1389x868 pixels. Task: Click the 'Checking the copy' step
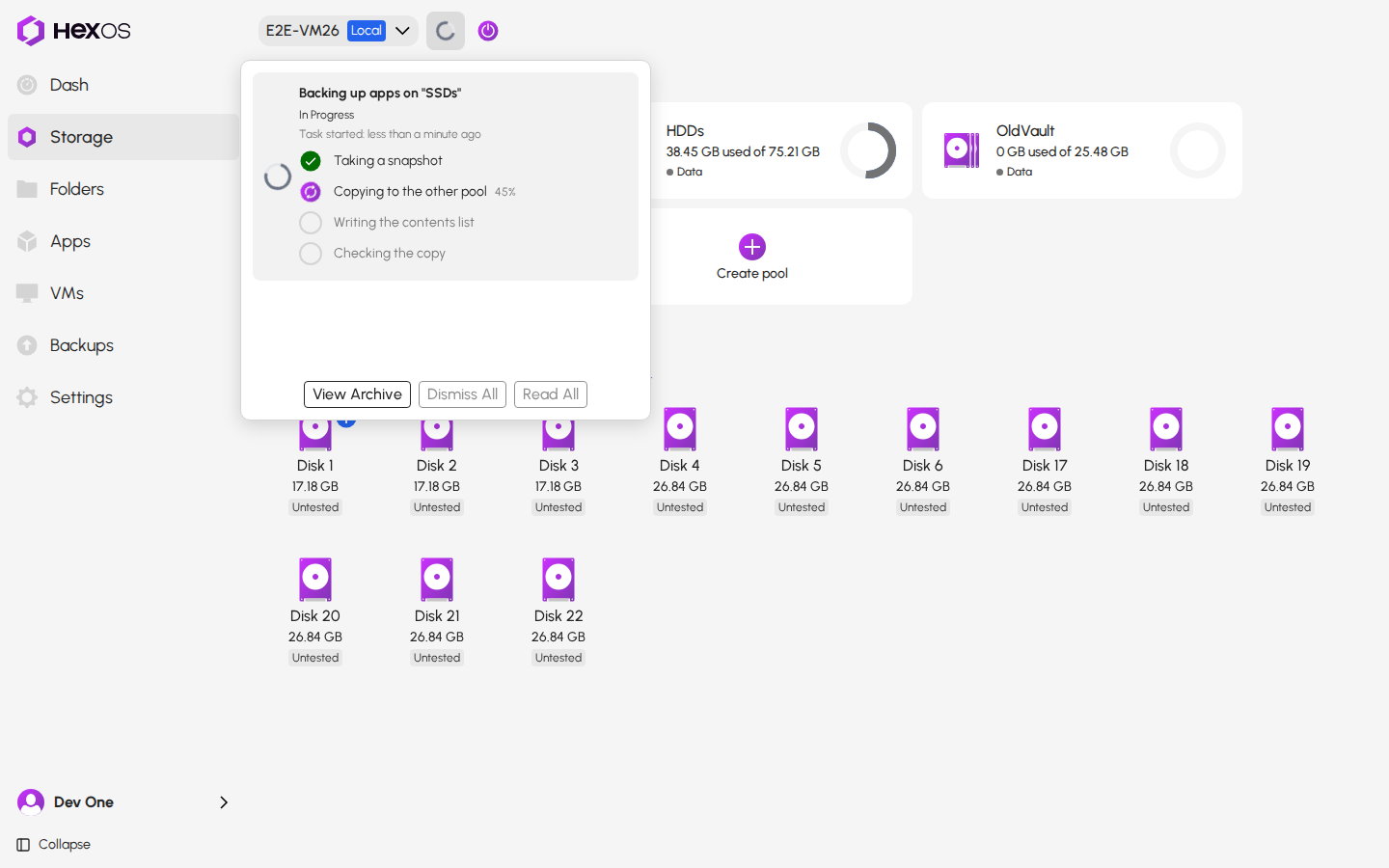click(x=390, y=254)
